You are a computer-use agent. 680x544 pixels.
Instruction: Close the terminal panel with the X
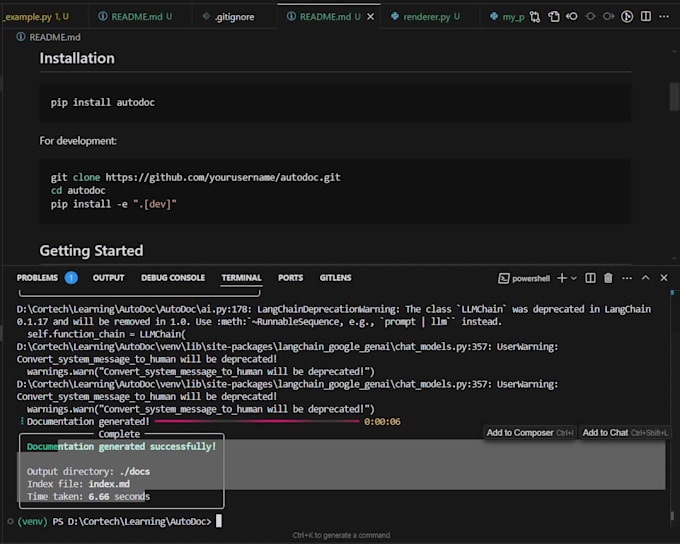(x=664, y=278)
